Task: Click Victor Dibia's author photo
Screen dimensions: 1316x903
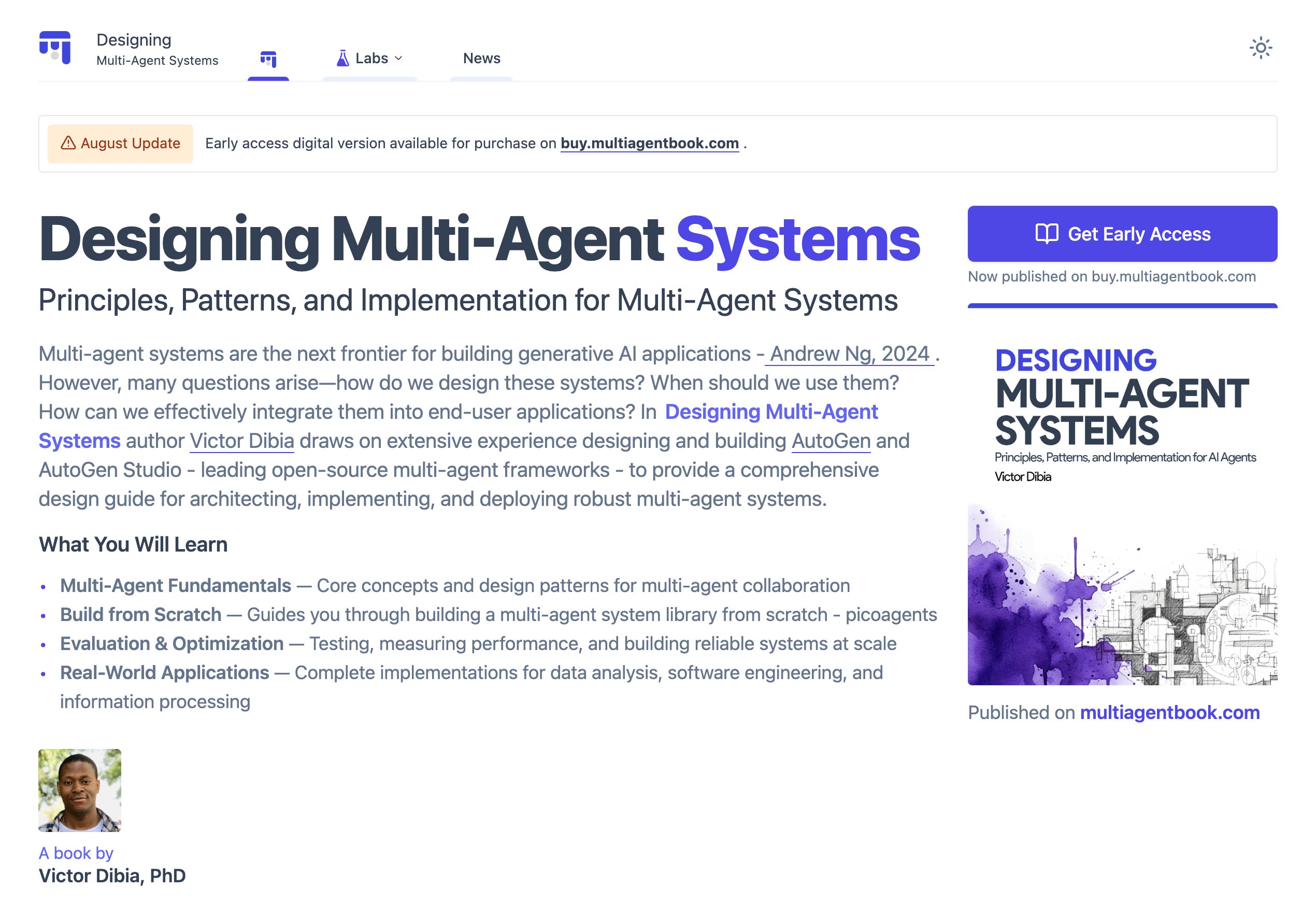Action: 80,791
